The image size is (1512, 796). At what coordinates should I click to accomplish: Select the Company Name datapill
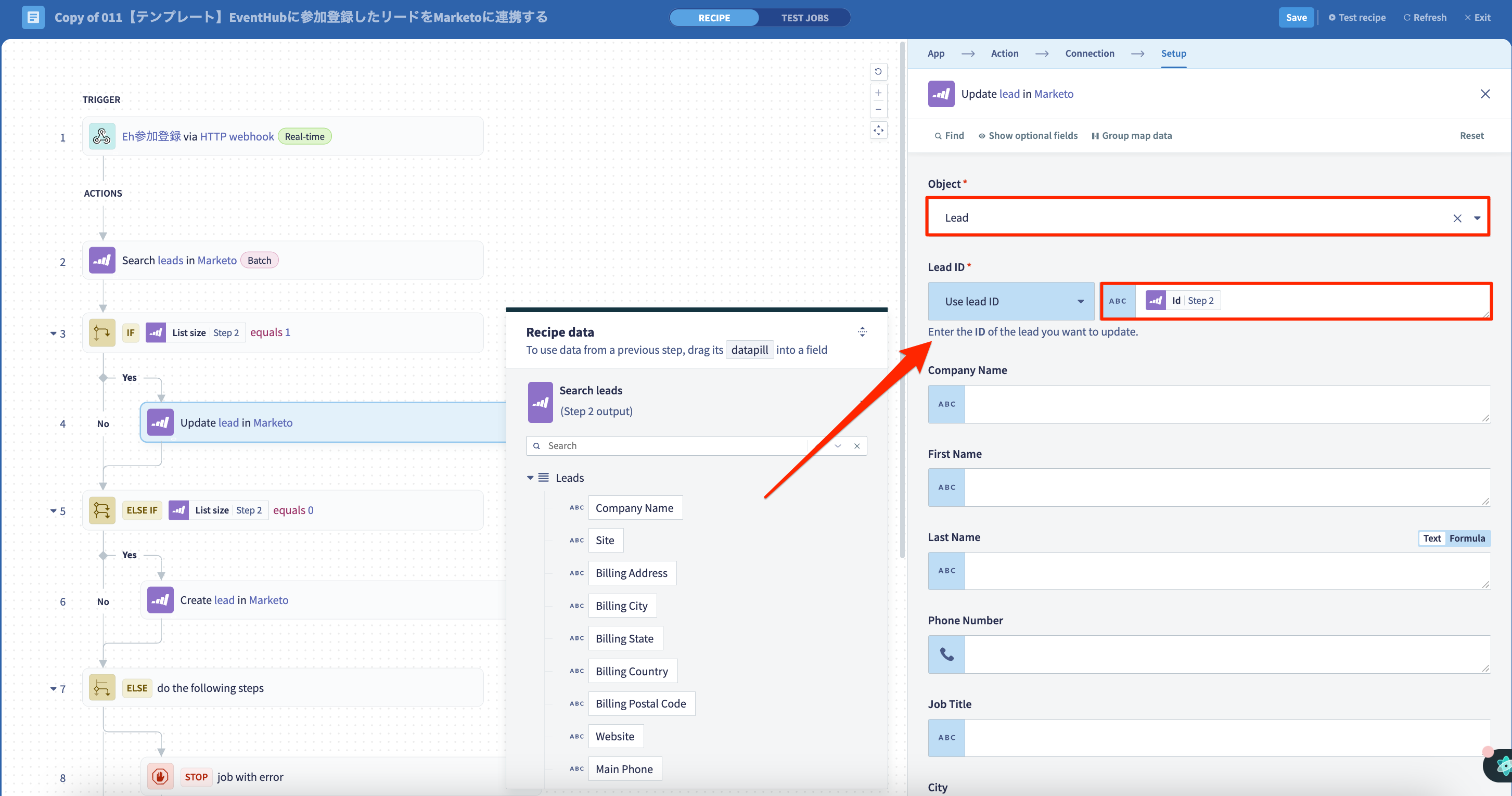[x=635, y=508]
